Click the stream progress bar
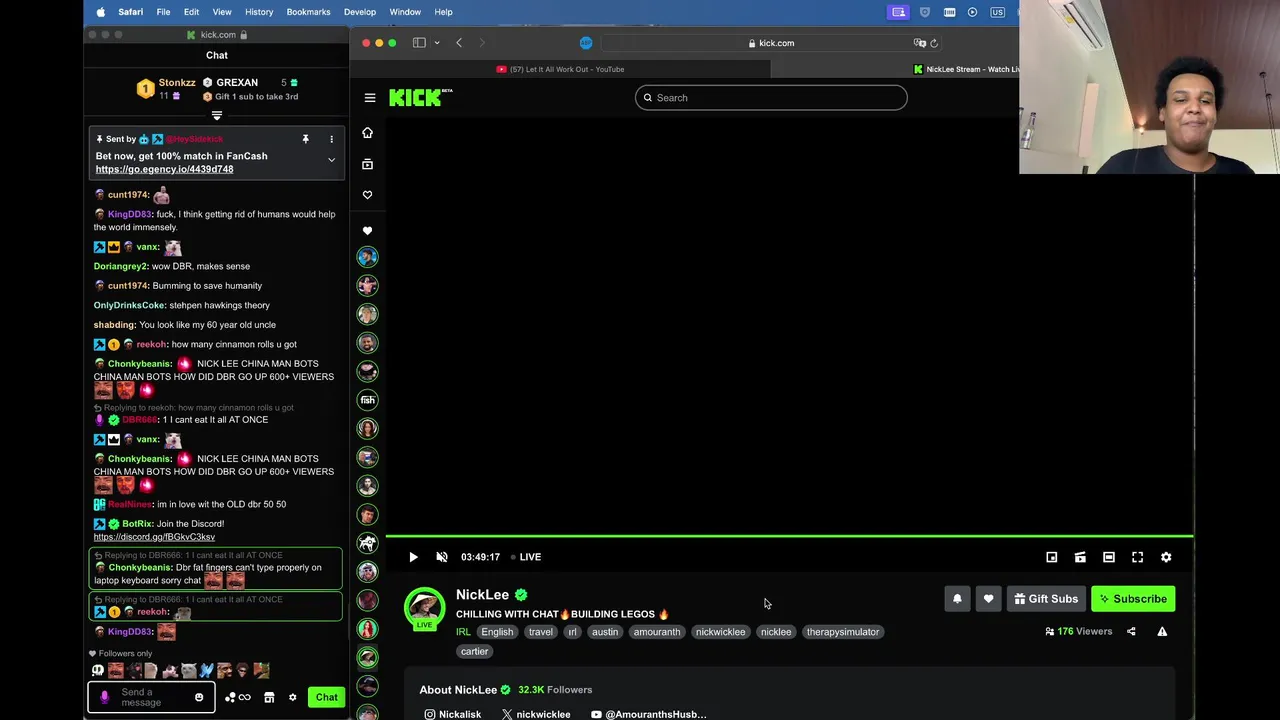This screenshot has width=1280, height=720. (789, 537)
